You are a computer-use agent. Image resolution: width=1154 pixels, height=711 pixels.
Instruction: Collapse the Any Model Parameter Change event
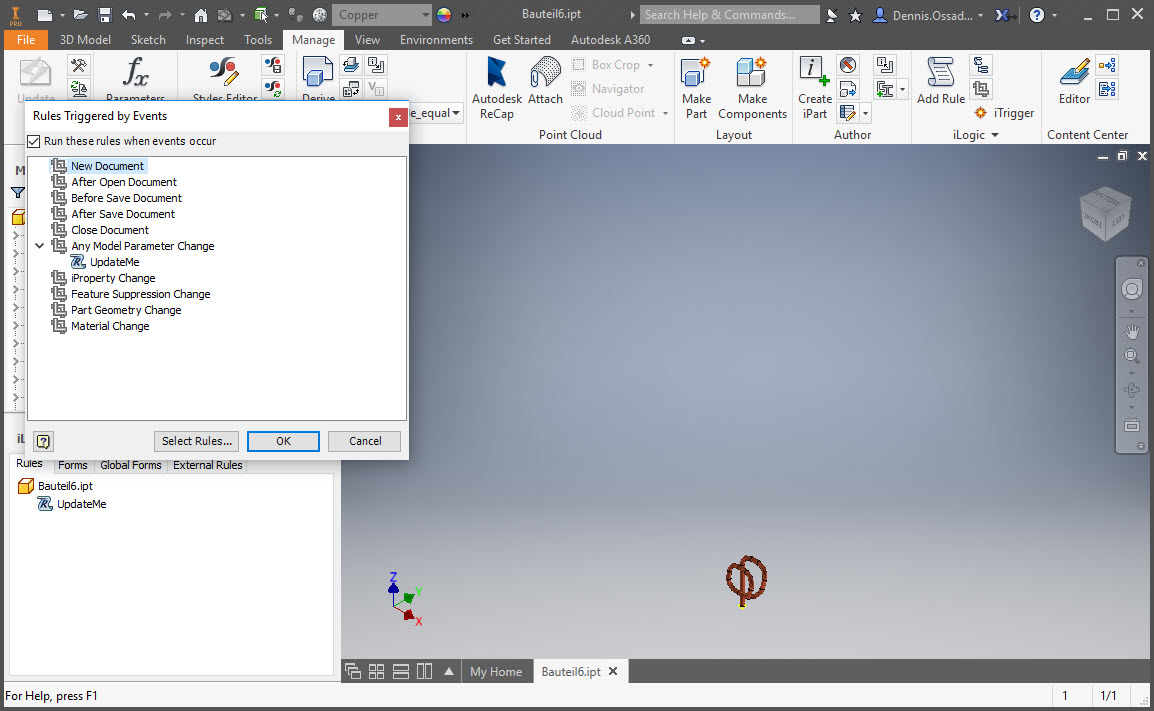tap(40, 245)
